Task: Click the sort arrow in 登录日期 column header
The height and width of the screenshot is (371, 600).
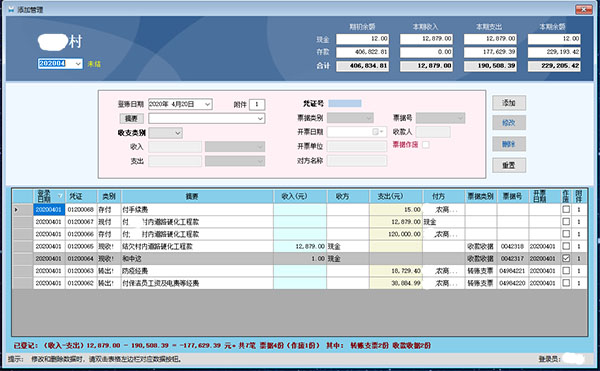Action: click(60, 196)
